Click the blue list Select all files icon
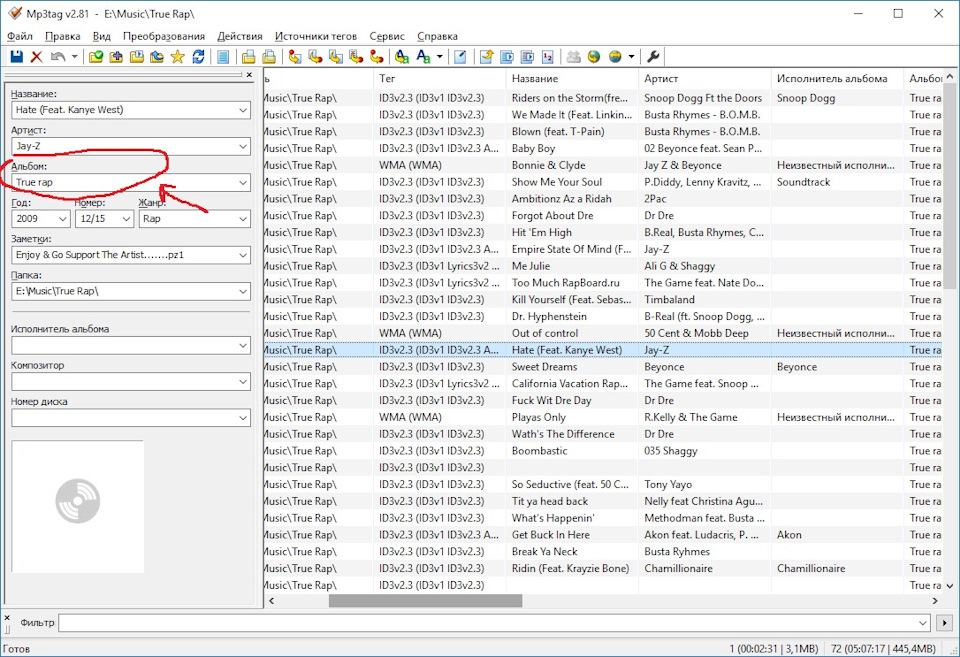Screen dimensions: 960x657 coord(223,57)
